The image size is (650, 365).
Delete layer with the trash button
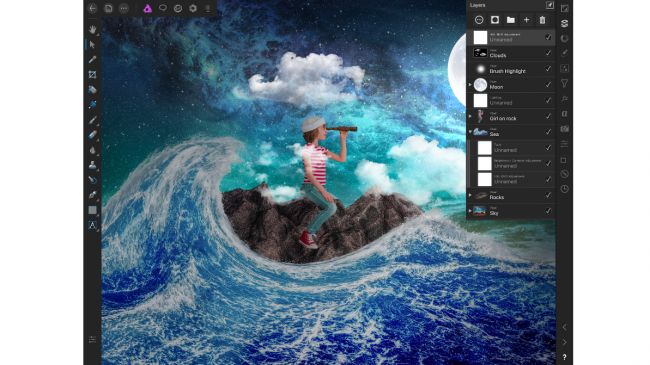(x=542, y=20)
